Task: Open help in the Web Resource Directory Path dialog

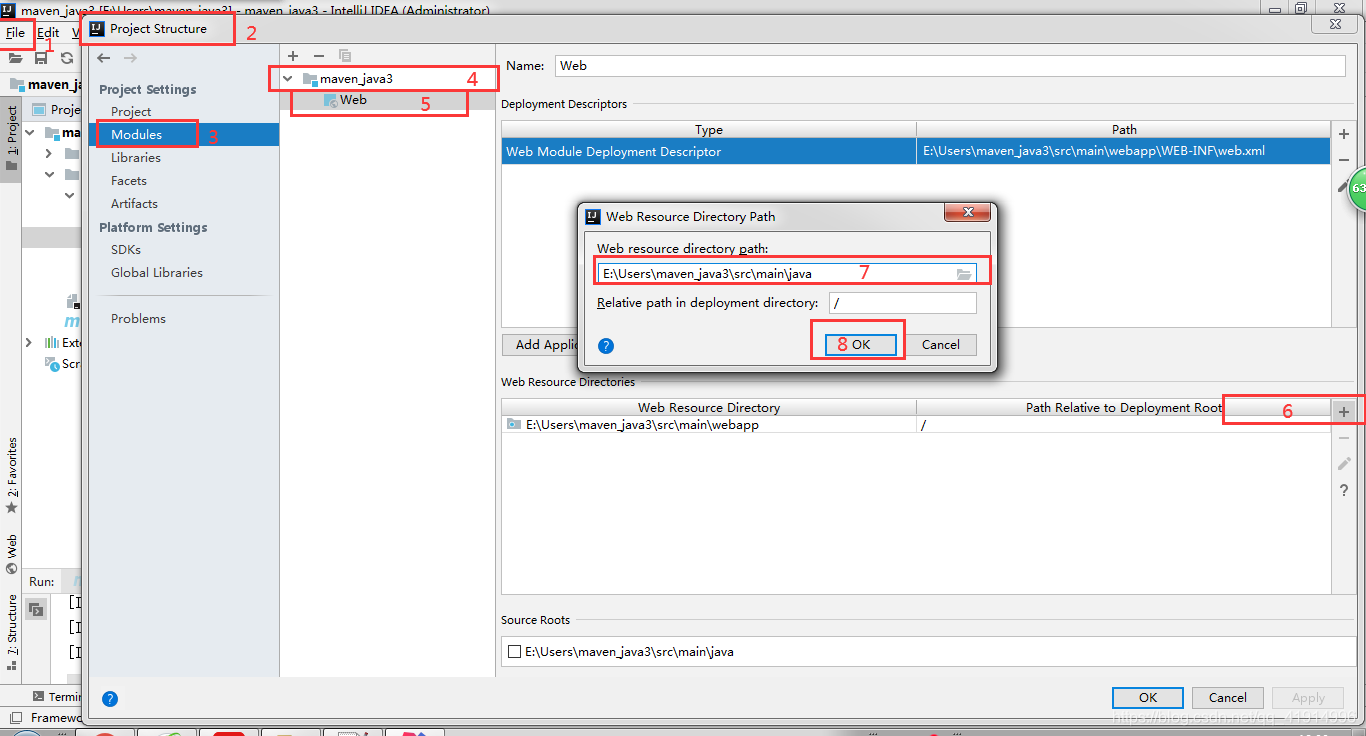Action: point(606,346)
